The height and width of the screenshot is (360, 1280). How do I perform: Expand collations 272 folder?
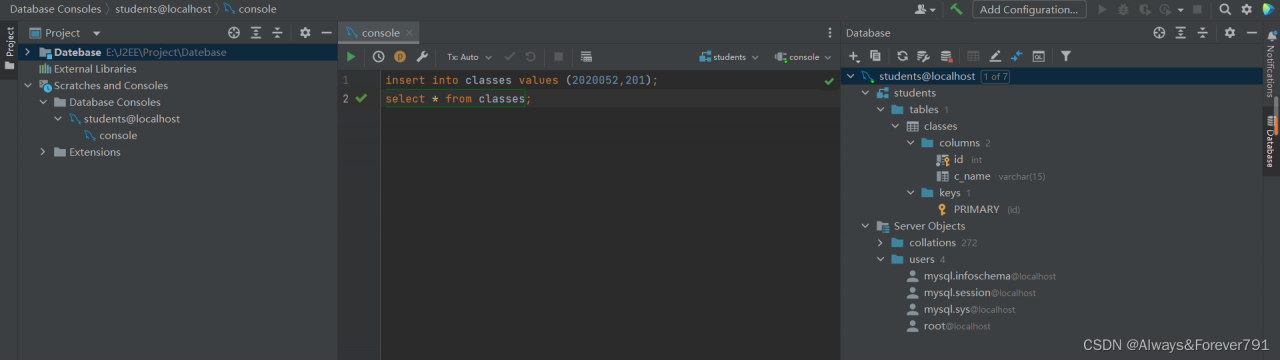click(x=881, y=243)
